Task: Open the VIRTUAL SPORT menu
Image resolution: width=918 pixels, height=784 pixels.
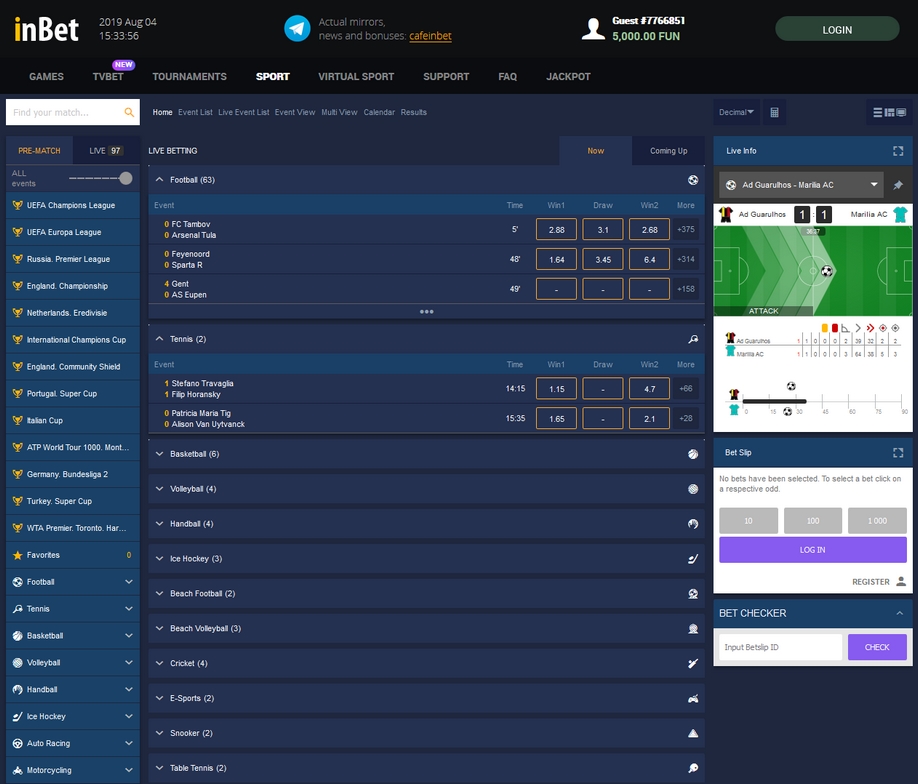Action: point(356,77)
